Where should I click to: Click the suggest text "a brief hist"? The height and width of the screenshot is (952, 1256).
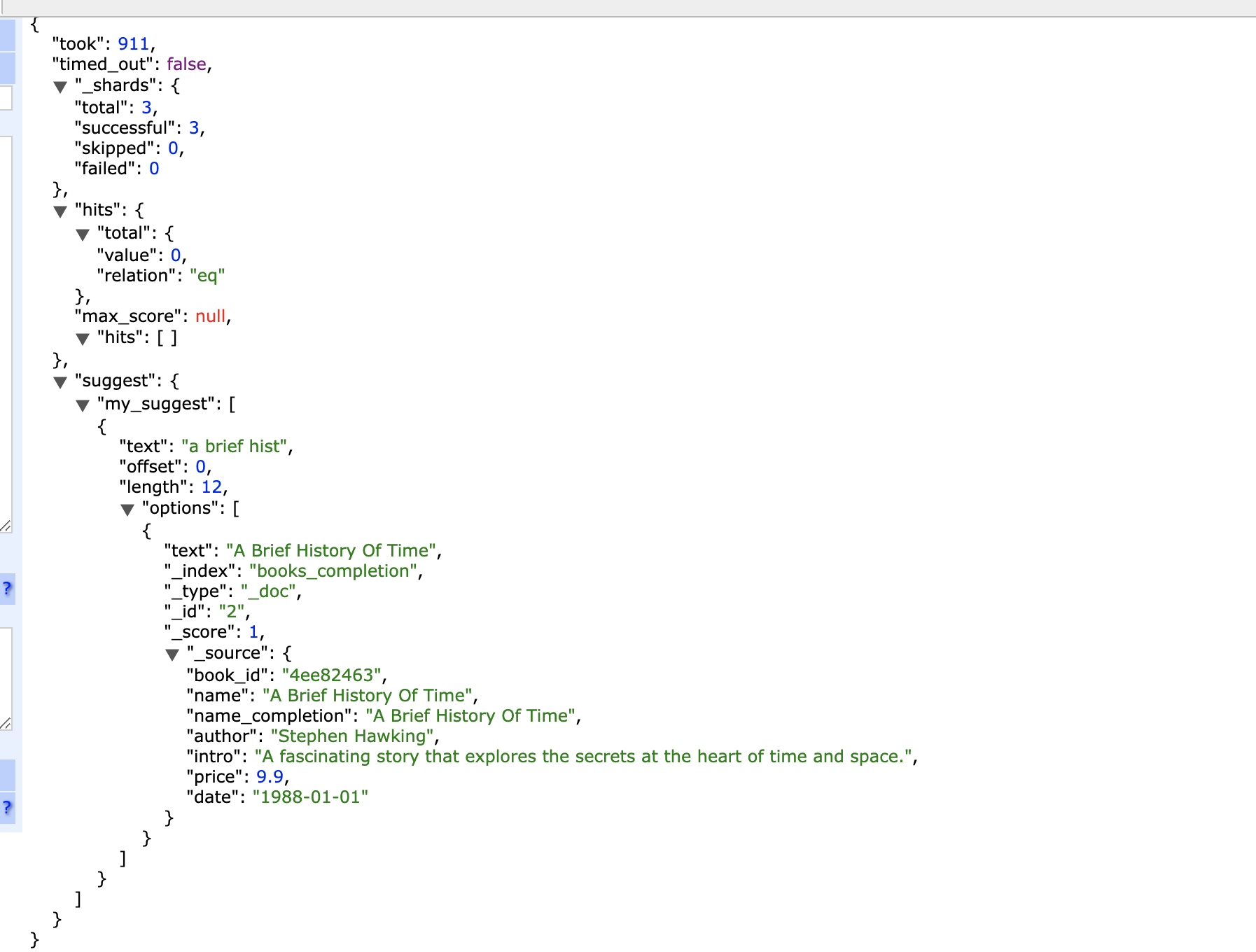click(235, 447)
